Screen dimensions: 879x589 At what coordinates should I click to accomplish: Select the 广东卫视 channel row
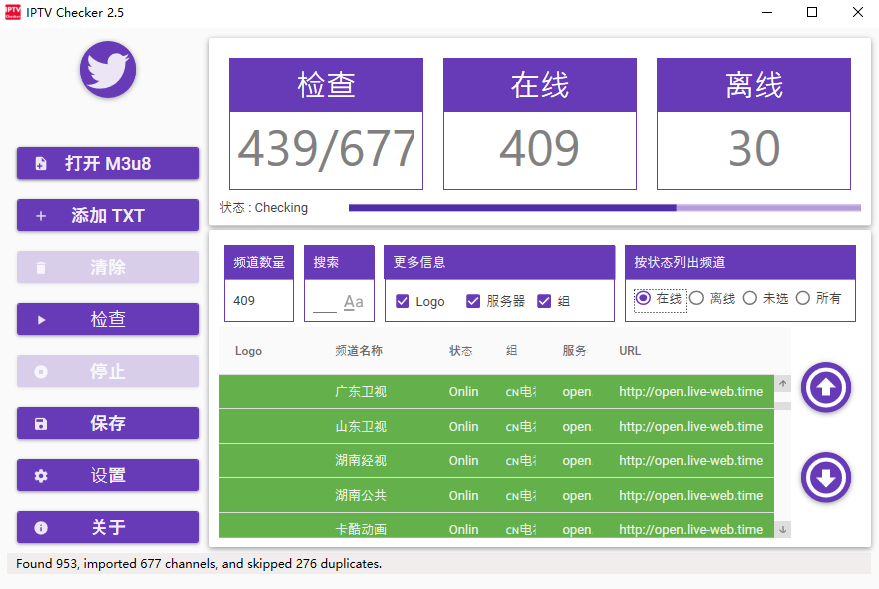pyautogui.click(x=496, y=392)
